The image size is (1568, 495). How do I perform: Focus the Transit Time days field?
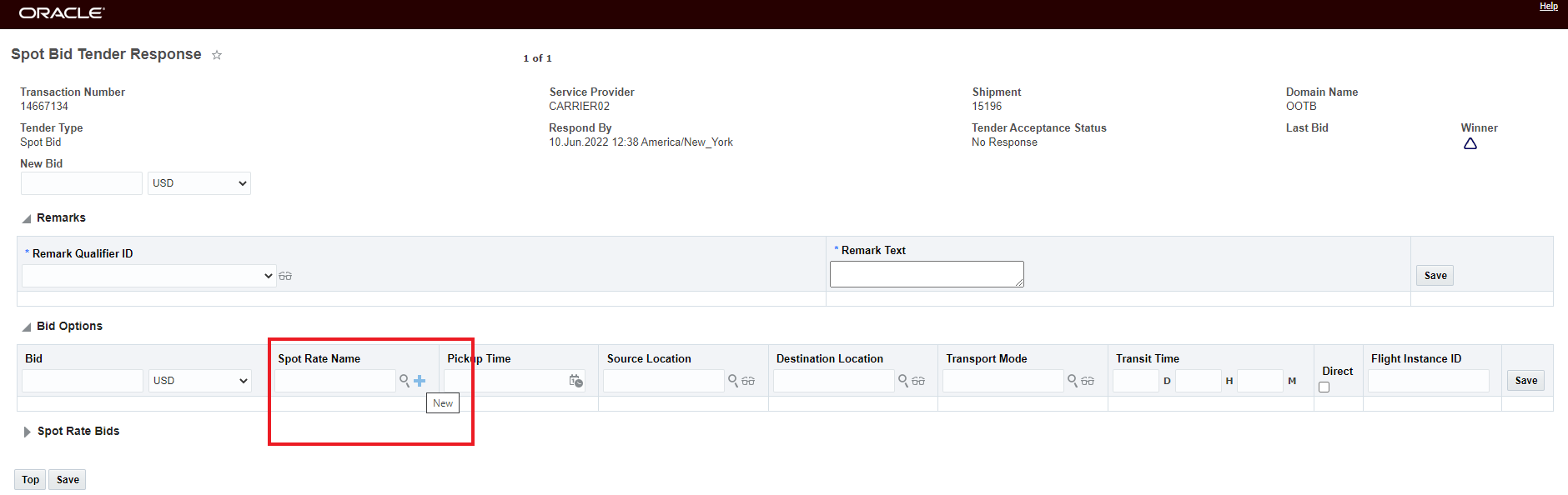(1136, 381)
